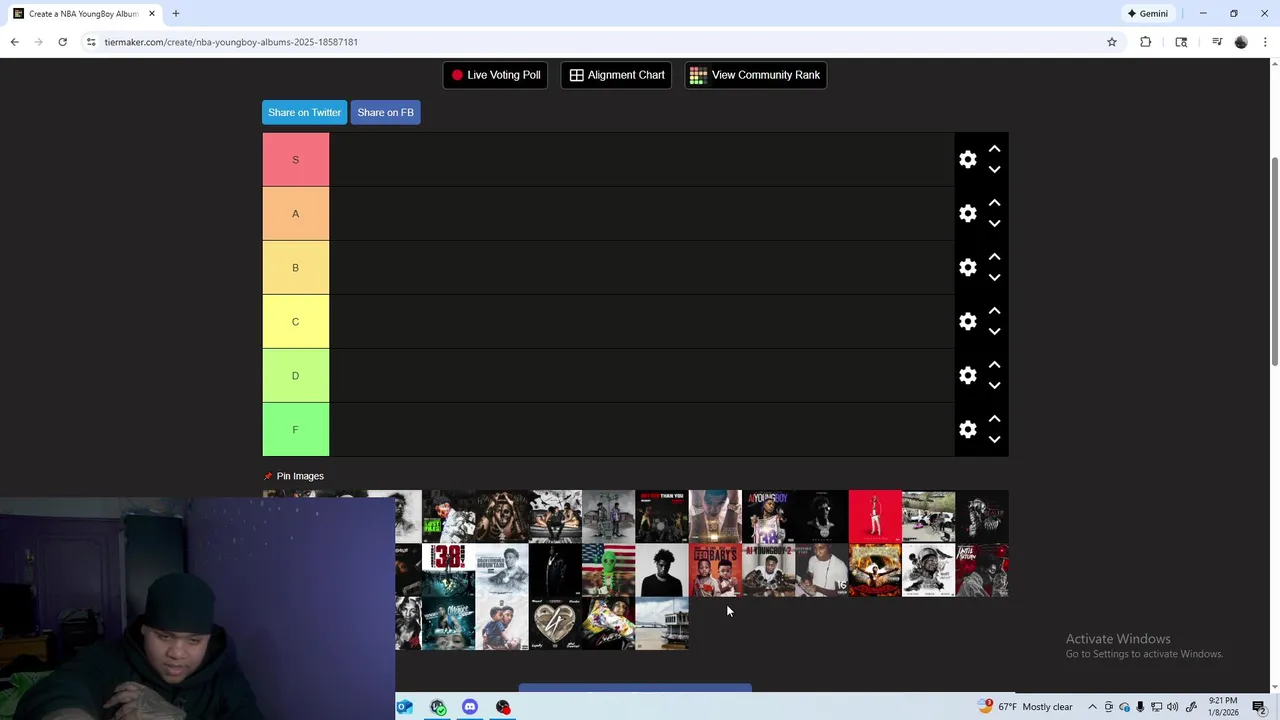This screenshot has height=720, width=1280.
Task: Pick the AI YoungBoy 2 album cover
Action: point(768,570)
